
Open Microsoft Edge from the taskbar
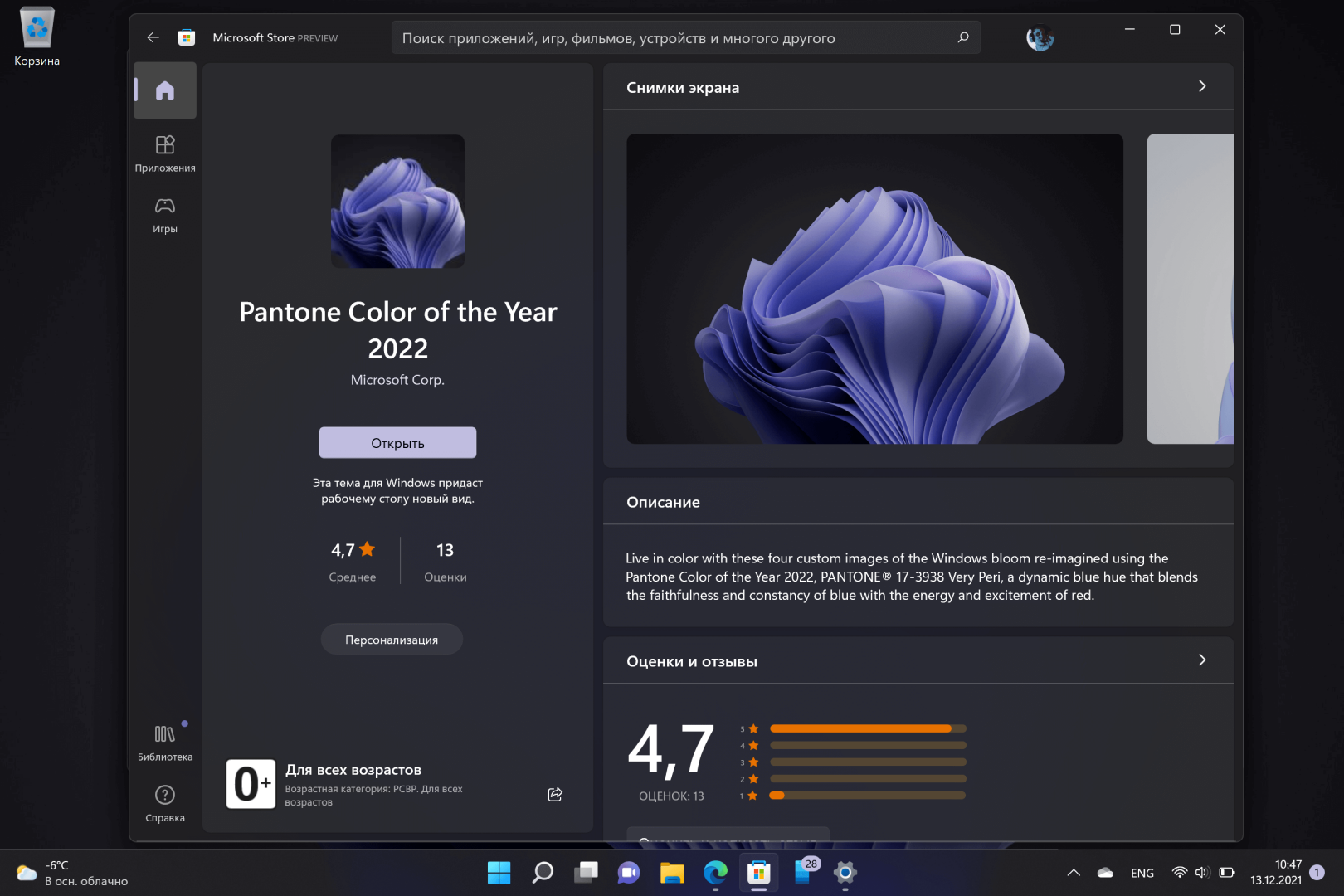[x=715, y=873]
